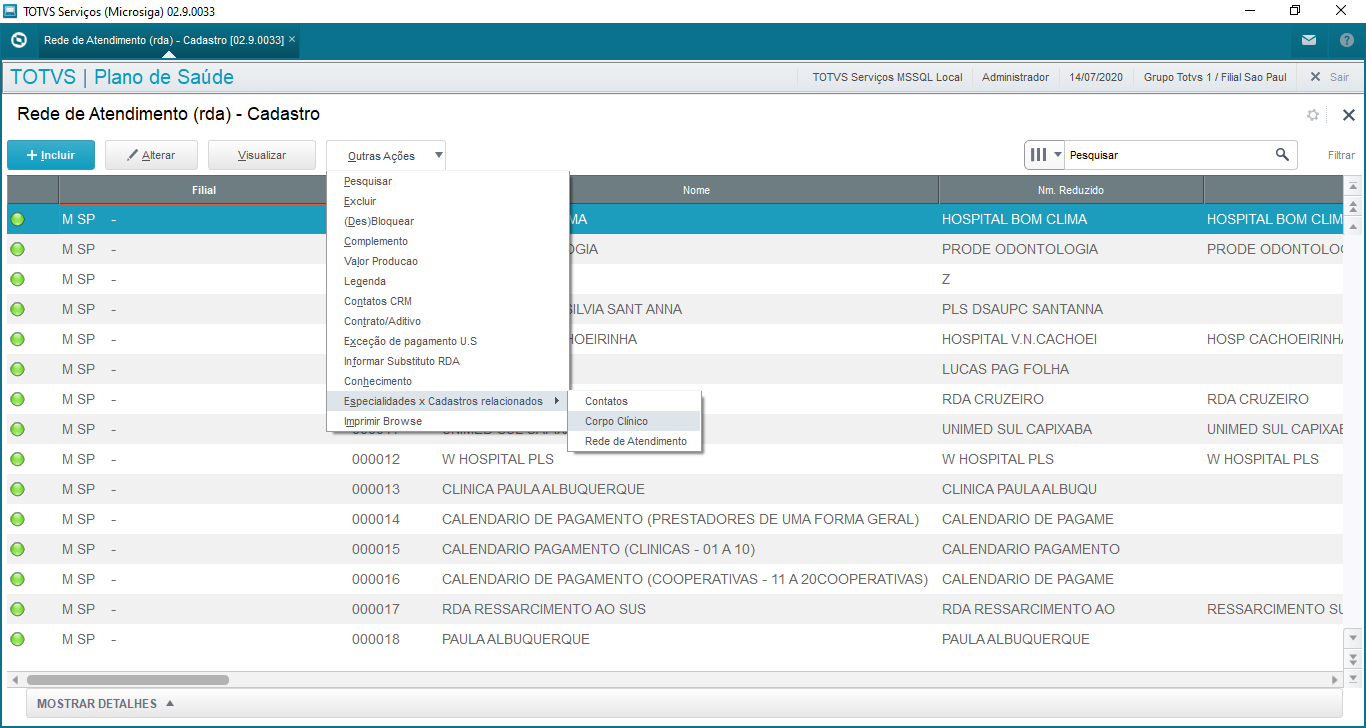This screenshot has height=728, width=1366.
Task: Choose (Des)Bloquear menu entry
Action: pyautogui.click(x=448, y=221)
